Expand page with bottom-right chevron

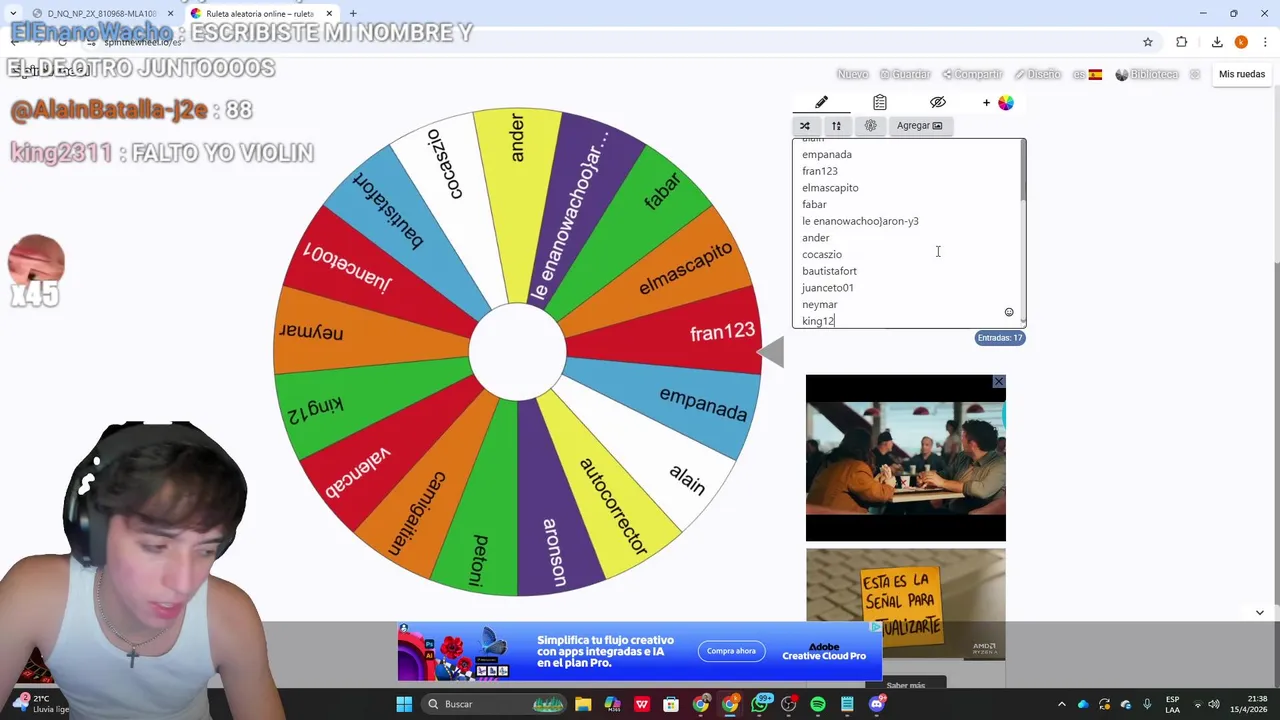(1259, 612)
